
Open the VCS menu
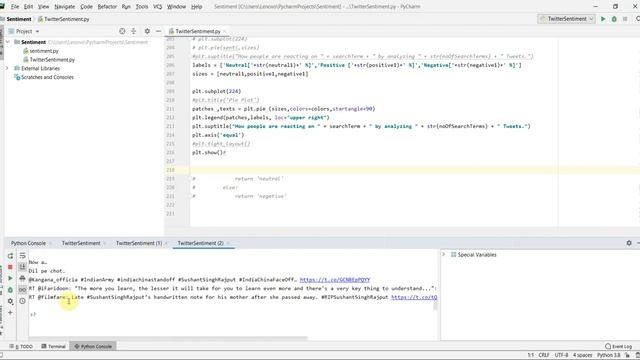pyautogui.click(x=158, y=7)
